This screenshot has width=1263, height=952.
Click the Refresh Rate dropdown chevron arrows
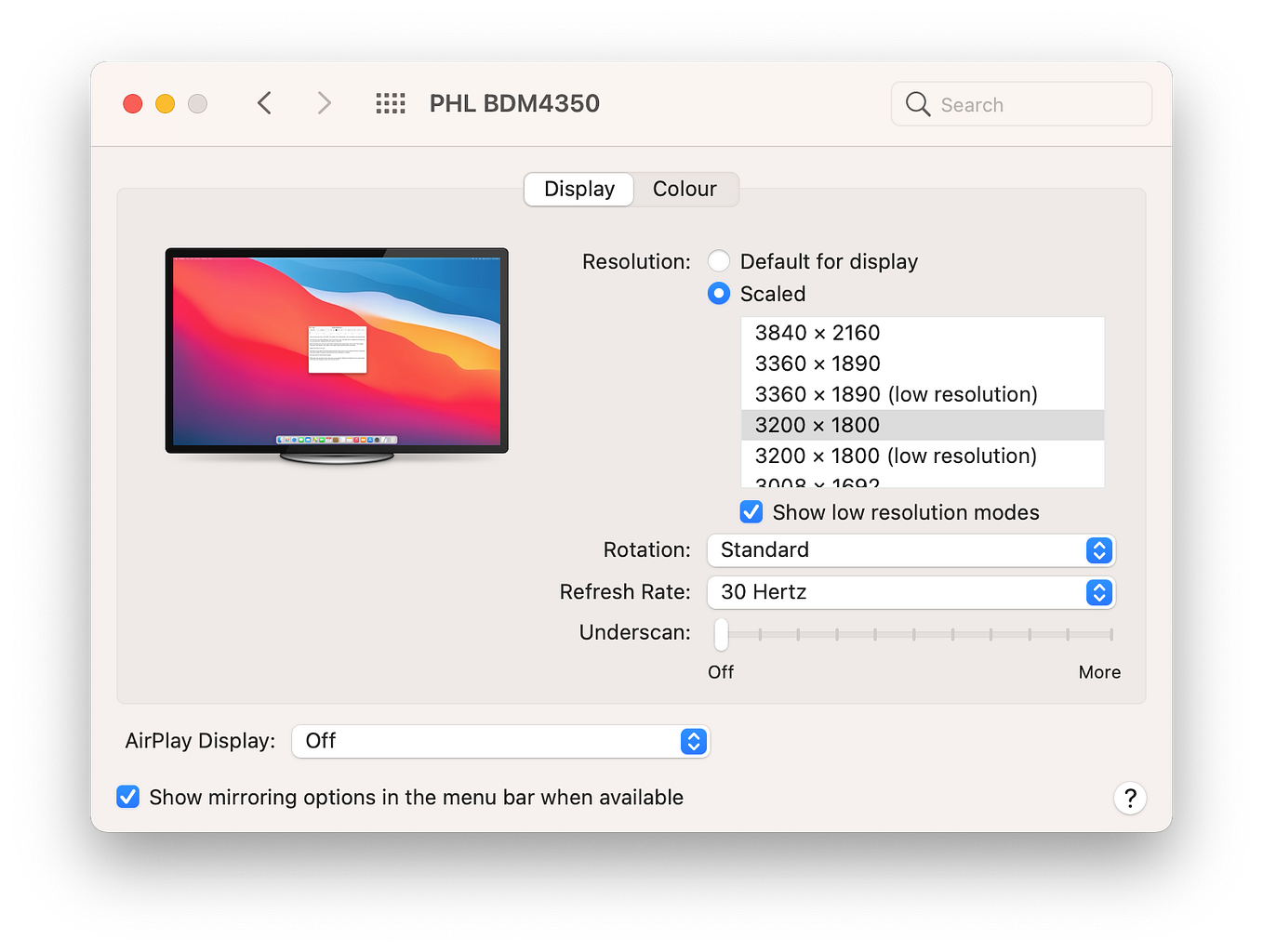[x=1099, y=592]
